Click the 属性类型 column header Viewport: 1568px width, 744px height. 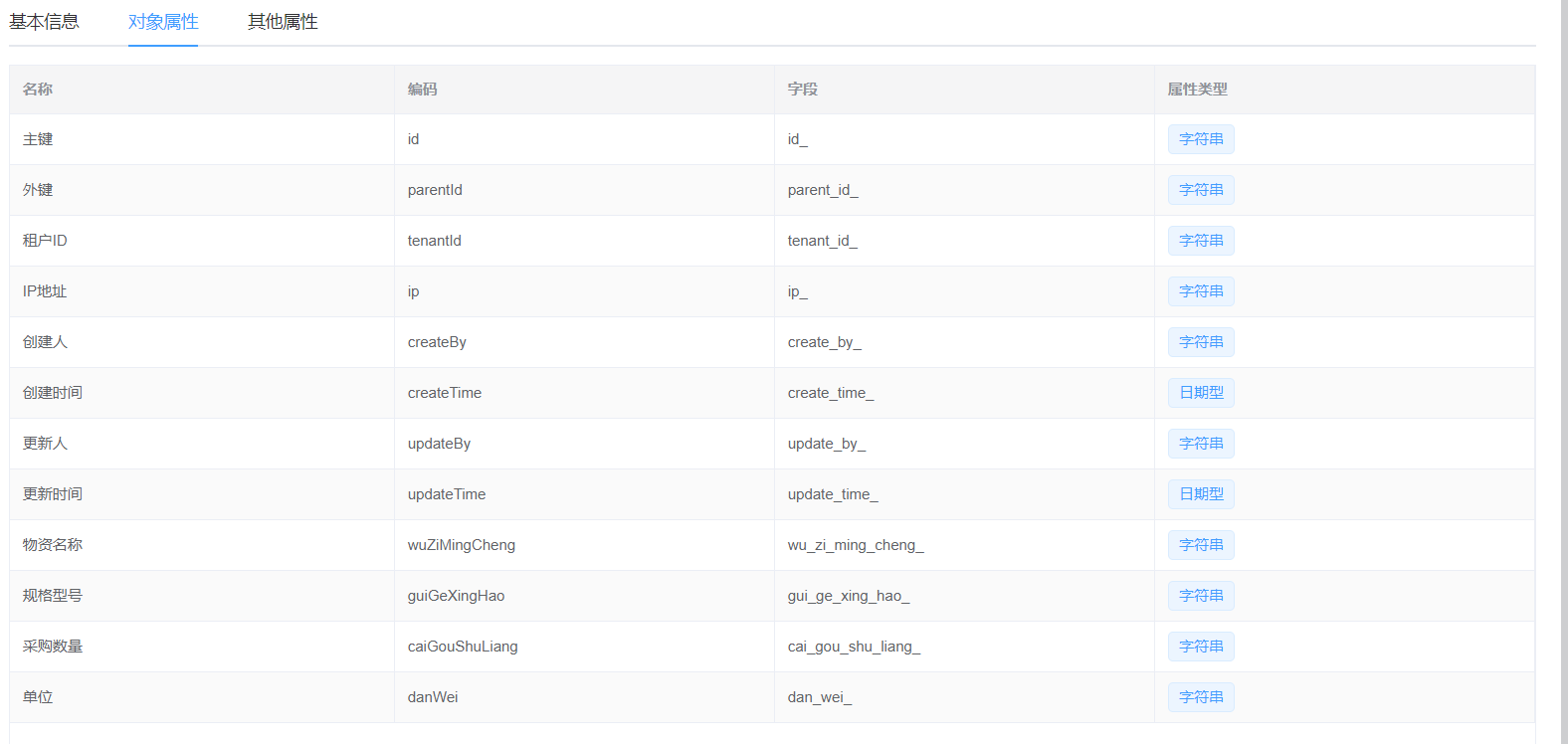(x=1197, y=90)
